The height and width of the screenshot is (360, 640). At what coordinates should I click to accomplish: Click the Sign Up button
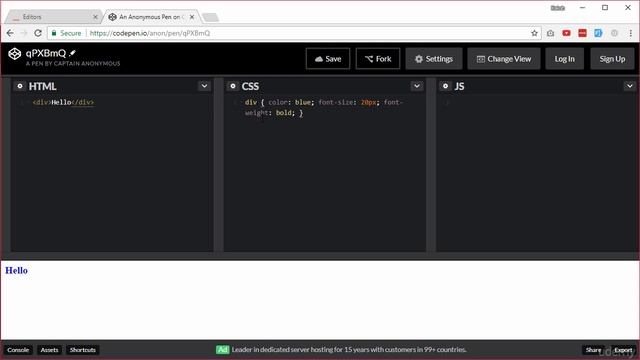click(612, 59)
